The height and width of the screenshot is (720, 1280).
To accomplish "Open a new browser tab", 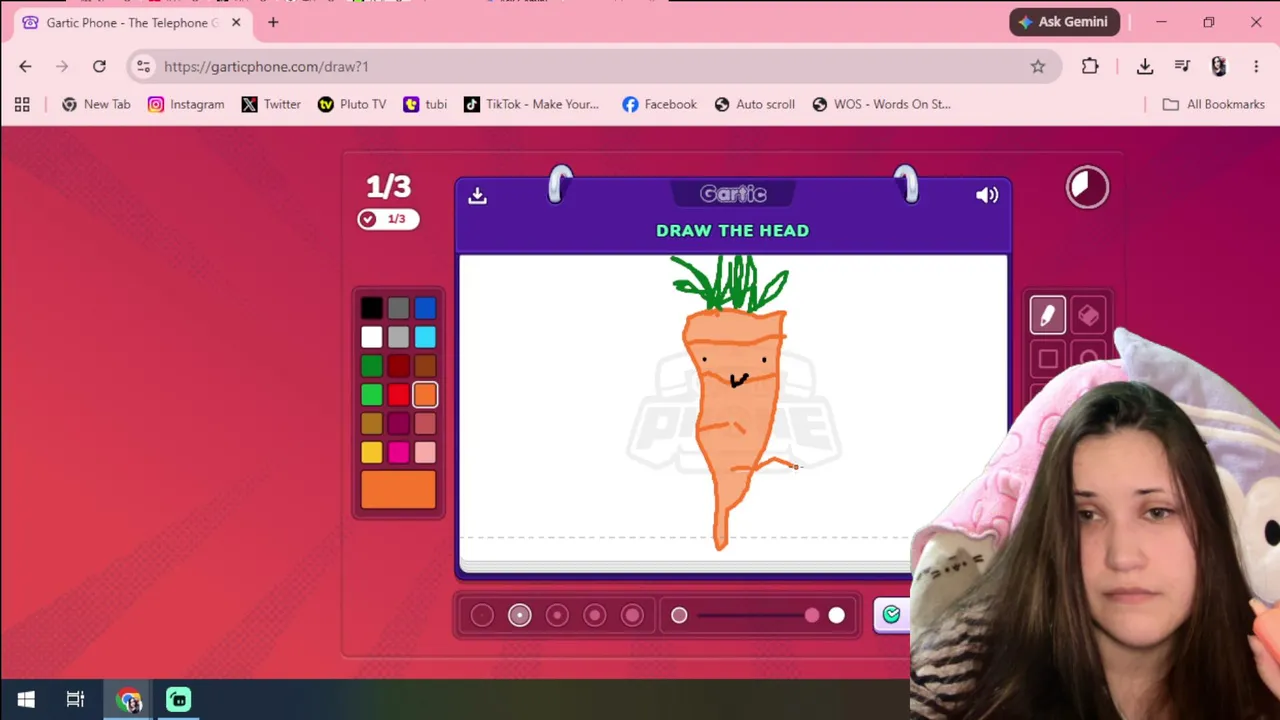I will [273, 22].
